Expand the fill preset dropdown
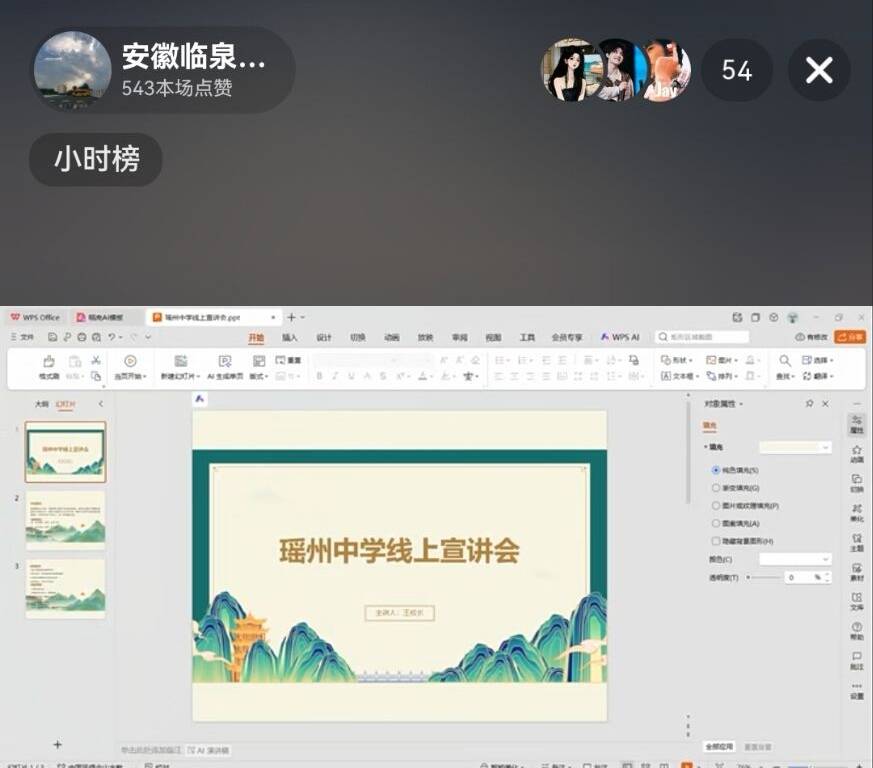Screen dimensions: 873x768 (795, 448)
